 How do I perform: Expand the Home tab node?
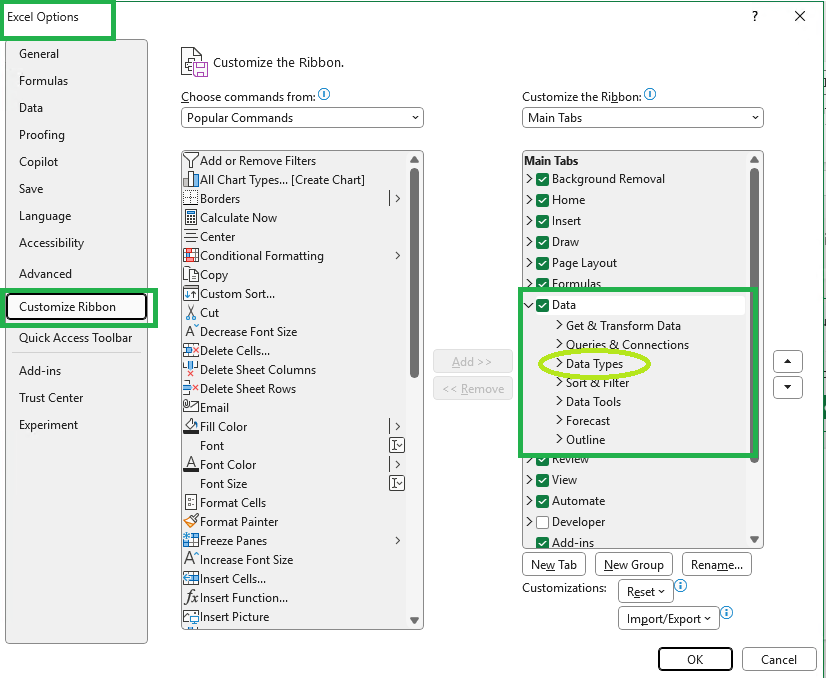point(529,199)
